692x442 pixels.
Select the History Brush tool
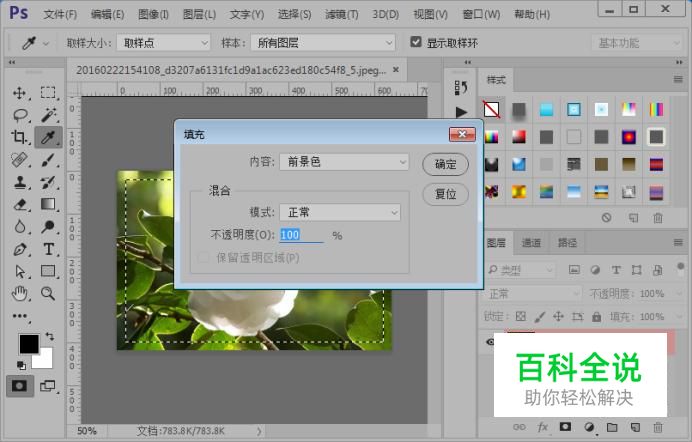(48, 182)
